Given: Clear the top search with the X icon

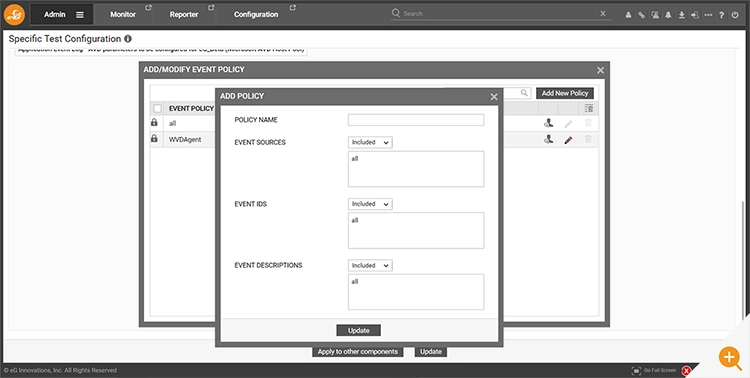Looking at the screenshot, I should click(603, 13).
